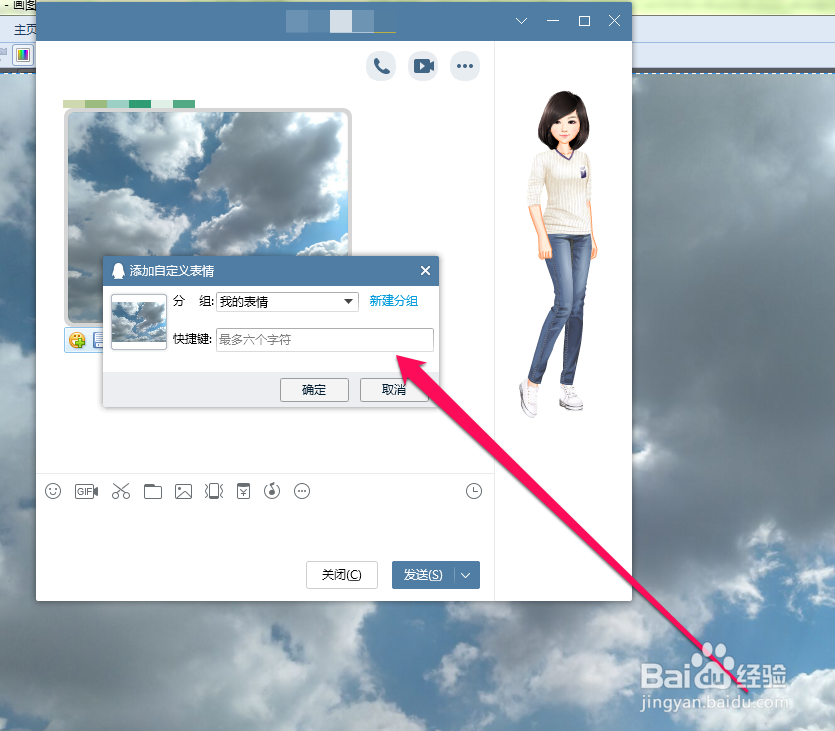Confirm with the 确定 button

click(314, 390)
